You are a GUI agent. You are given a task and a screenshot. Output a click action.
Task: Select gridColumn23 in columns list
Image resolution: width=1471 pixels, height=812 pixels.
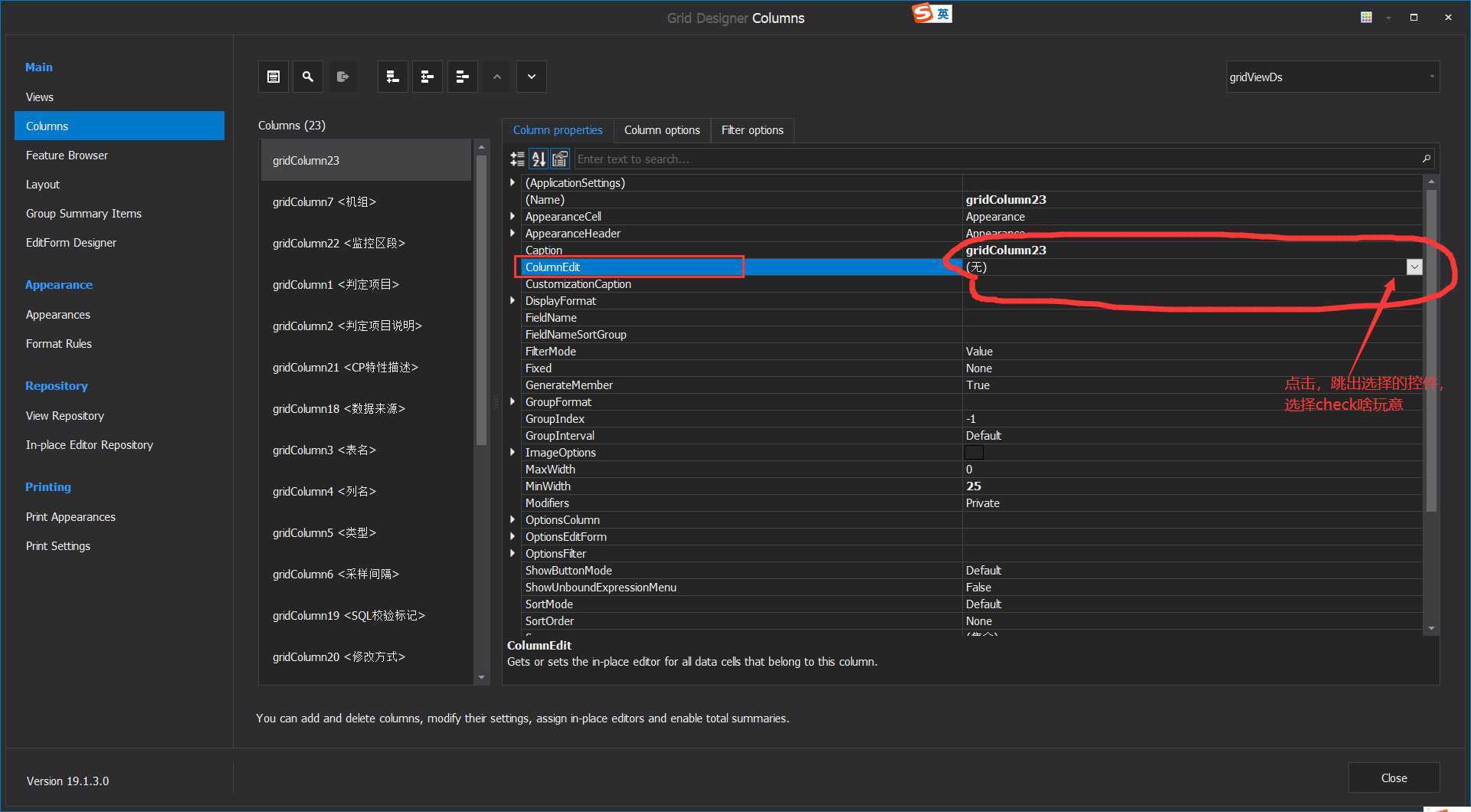coord(366,160)
